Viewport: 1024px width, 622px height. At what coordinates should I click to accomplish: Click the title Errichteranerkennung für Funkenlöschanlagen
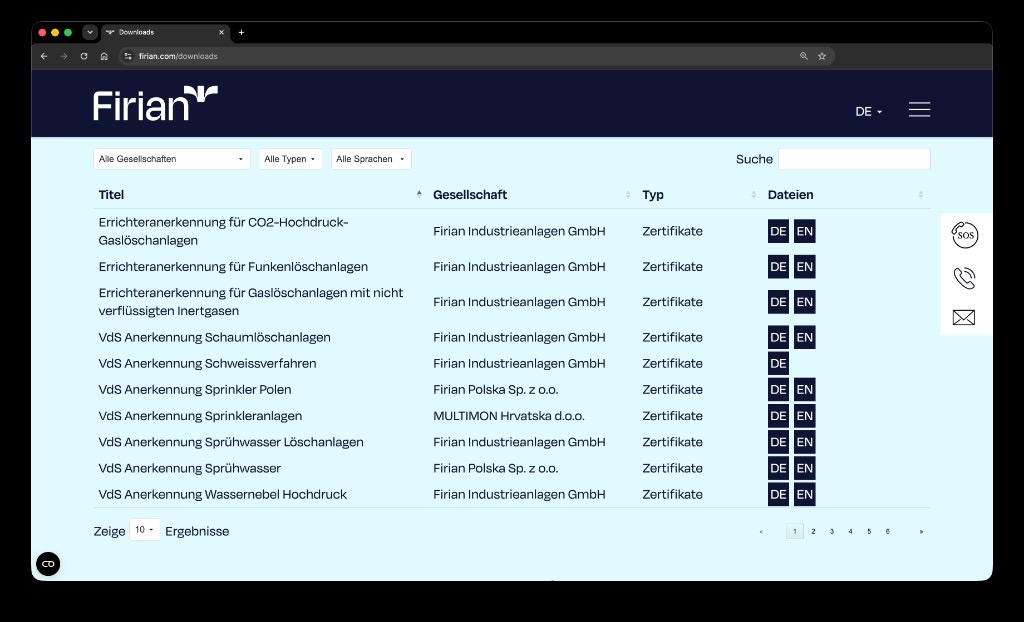[233, 267]
